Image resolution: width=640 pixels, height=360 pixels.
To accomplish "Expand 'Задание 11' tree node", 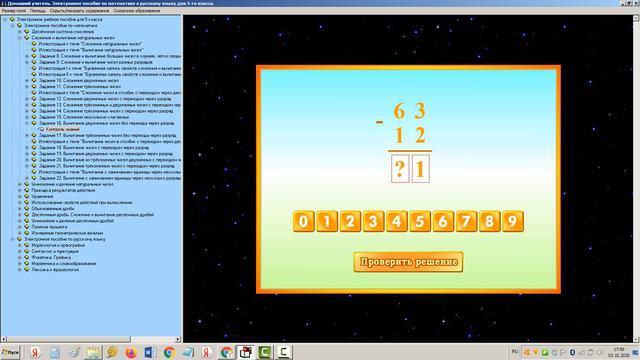I will (27, 87).
